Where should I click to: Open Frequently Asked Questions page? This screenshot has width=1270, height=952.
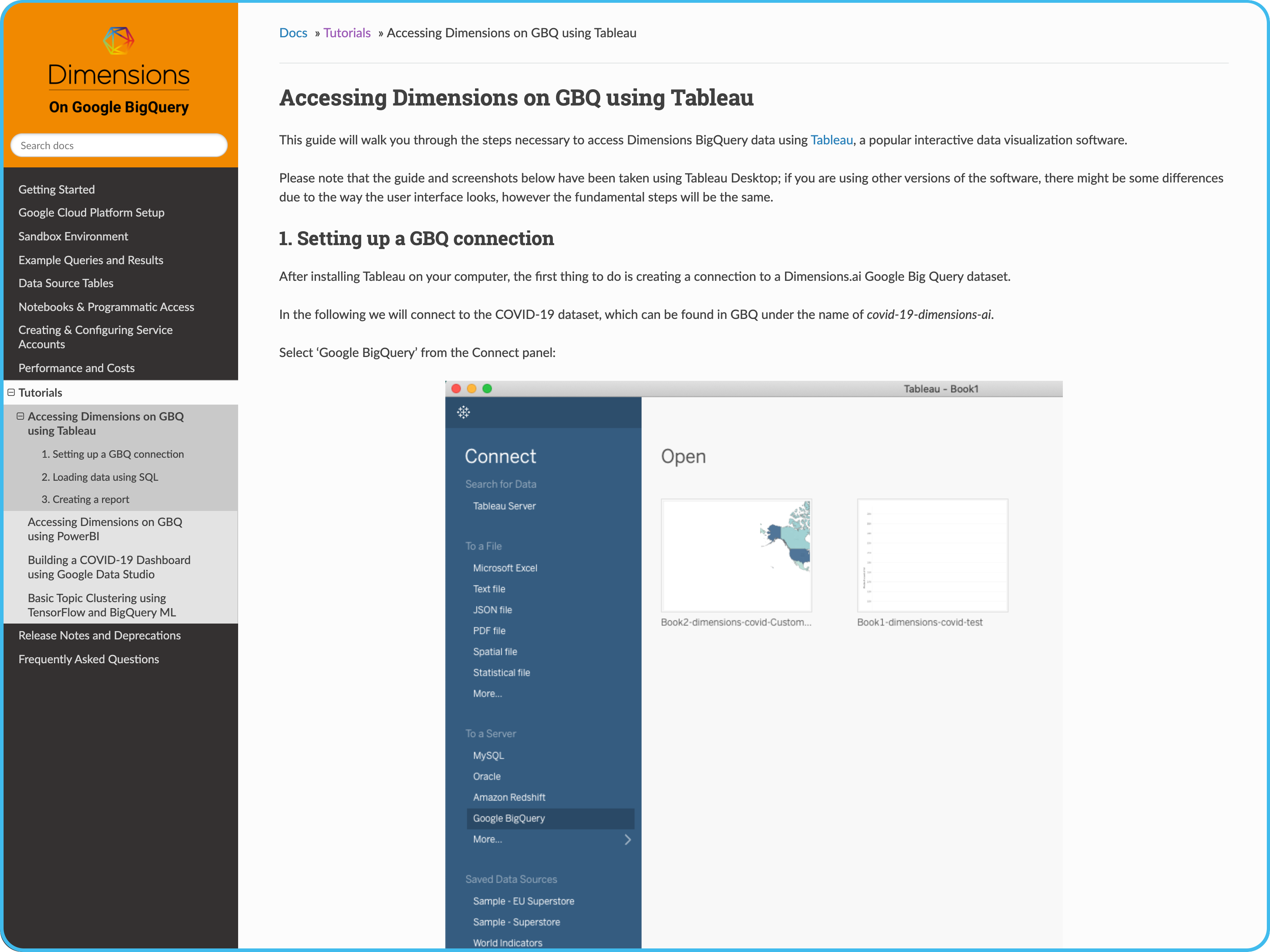point(89,659)
